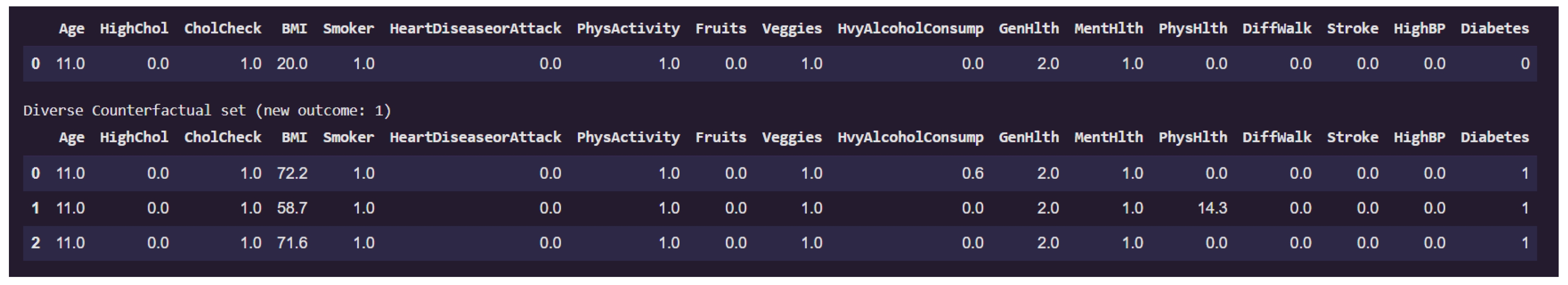Select the Age header in the top table

(71, 28)
